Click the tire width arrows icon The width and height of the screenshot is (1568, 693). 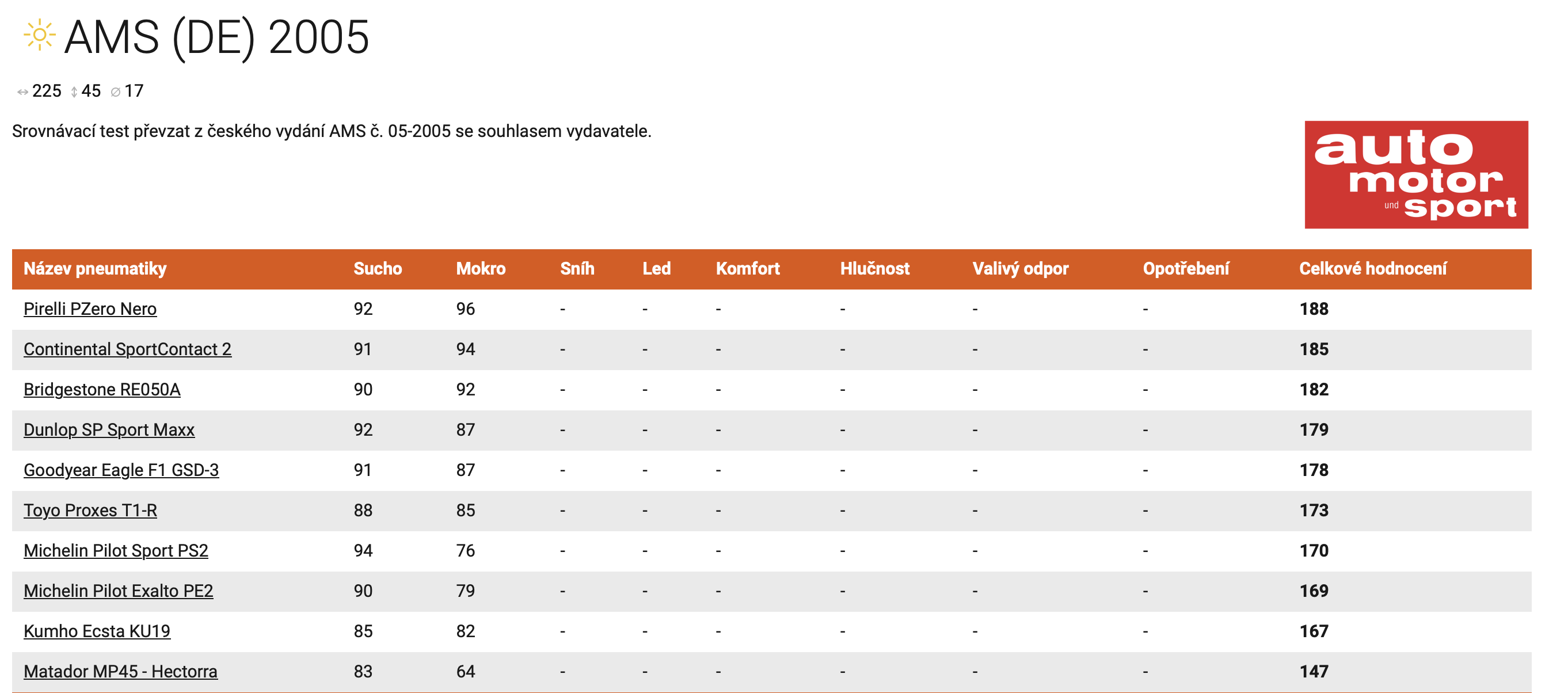[x=22, y=92]
